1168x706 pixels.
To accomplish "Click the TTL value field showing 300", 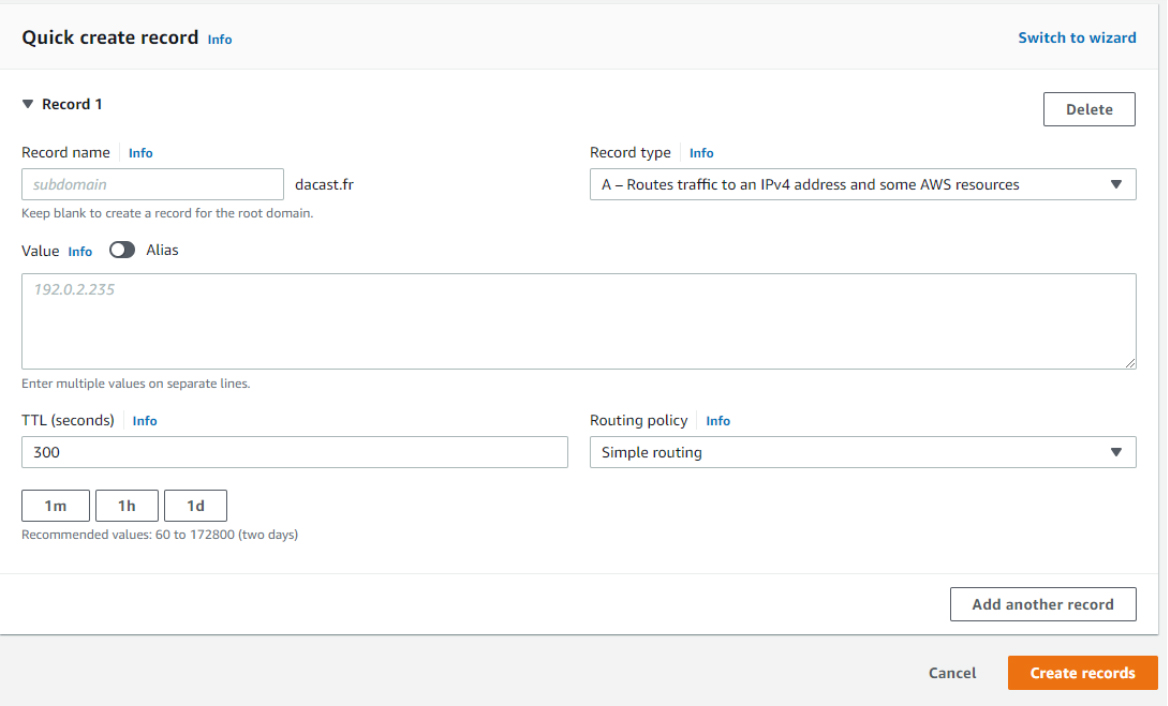I will click(x=294, y=452).
